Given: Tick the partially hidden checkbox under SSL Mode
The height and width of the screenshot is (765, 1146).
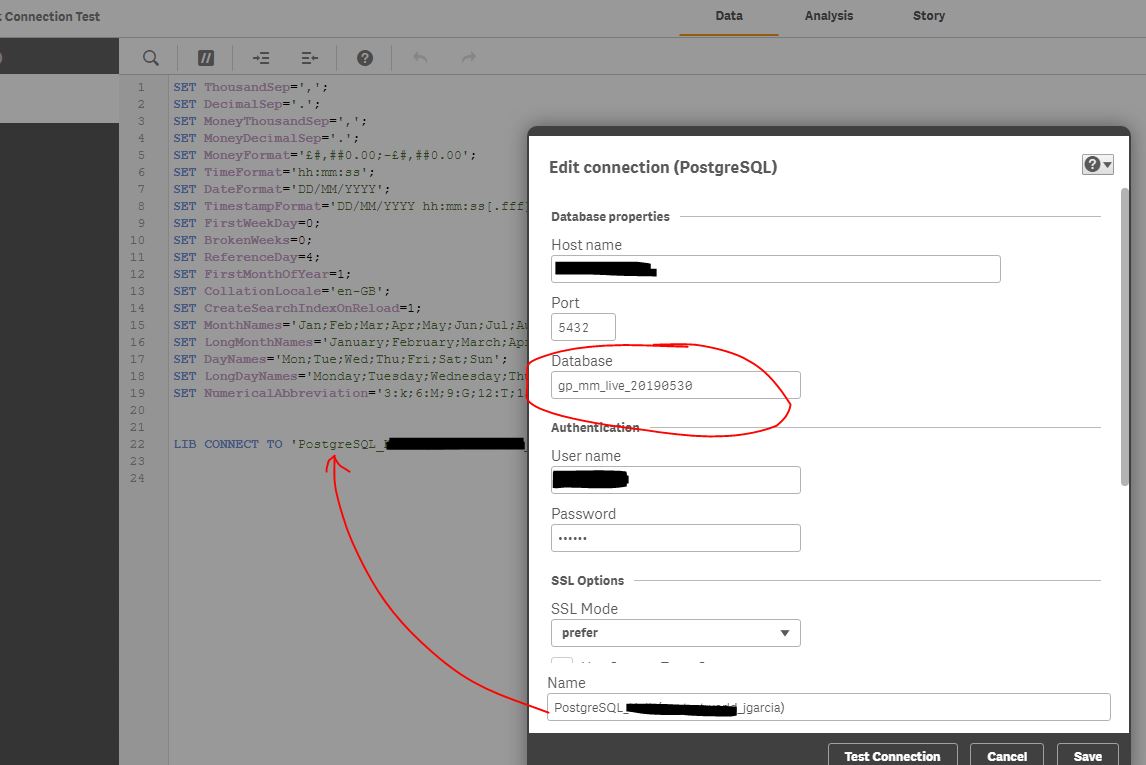Looking at the screenshot, I should click(x=562, y=663).
